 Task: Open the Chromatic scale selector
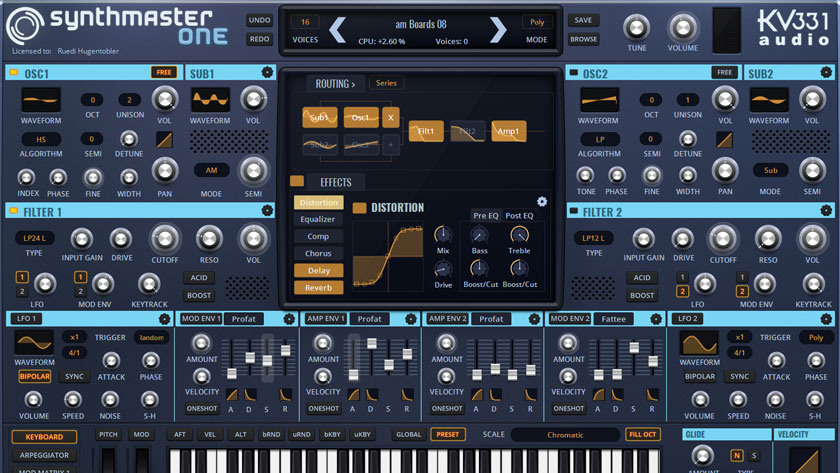click(565, 435)
